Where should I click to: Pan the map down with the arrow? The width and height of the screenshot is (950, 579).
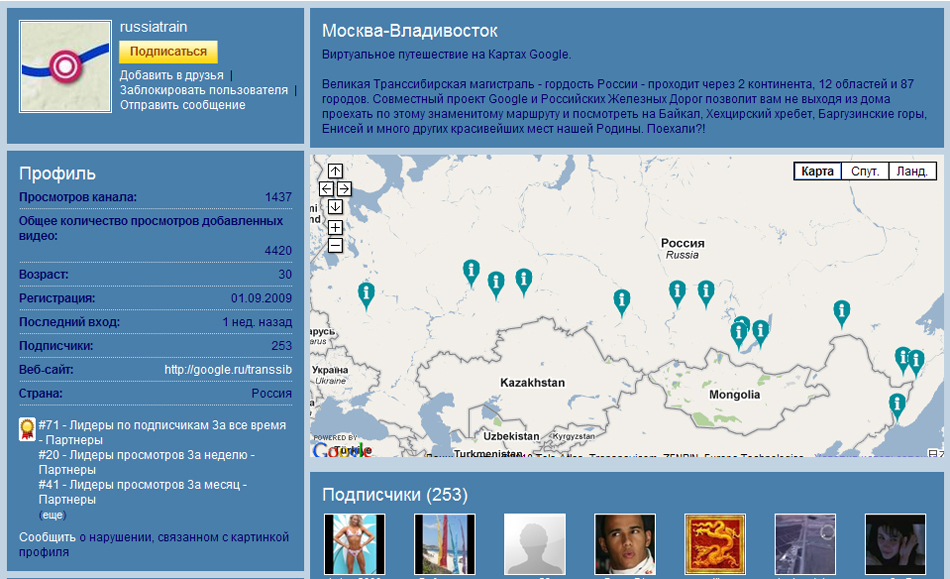pos(335,207)
